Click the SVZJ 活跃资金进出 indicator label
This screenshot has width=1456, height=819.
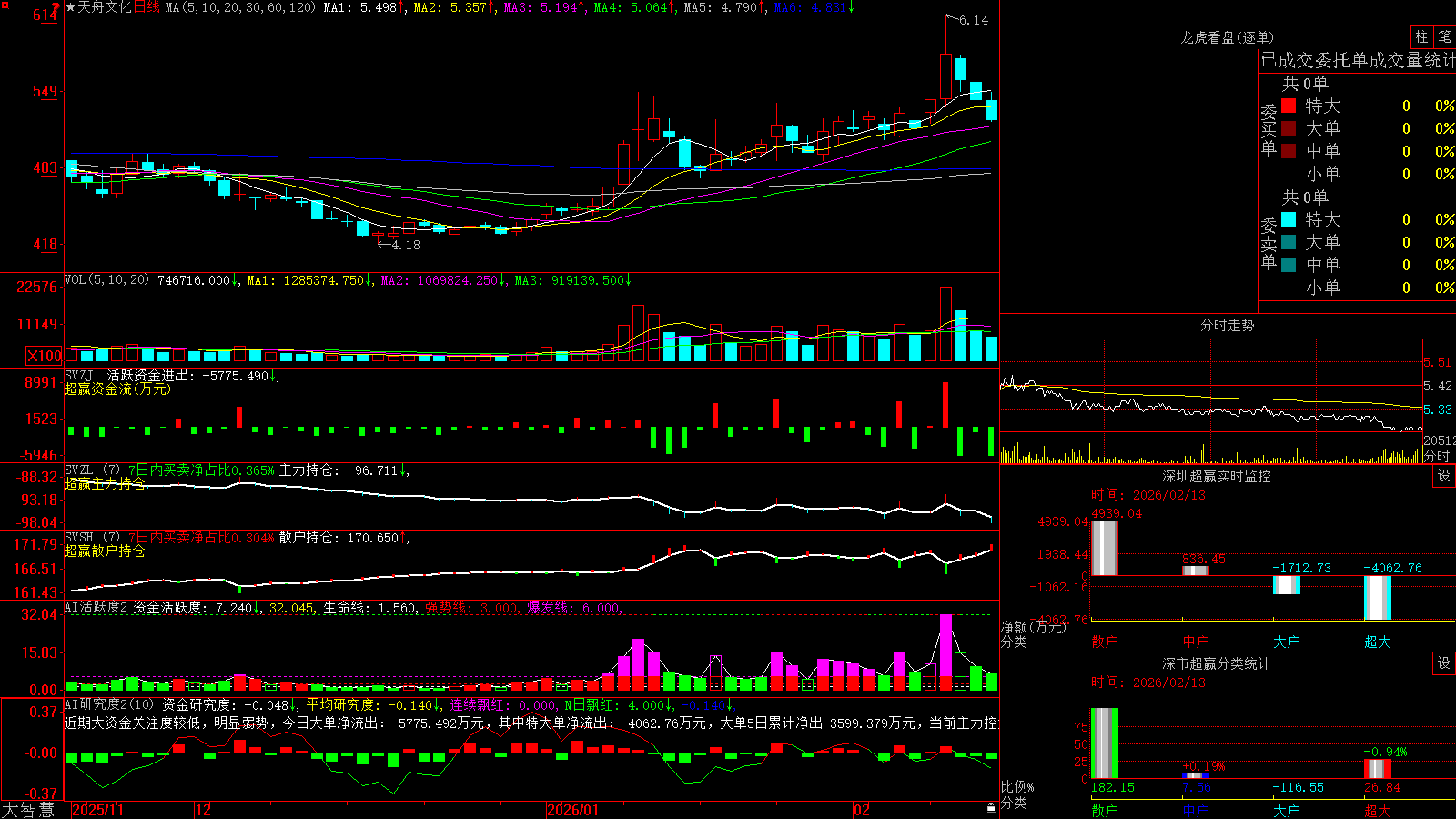pyautogui.click(x=129, y=375)
